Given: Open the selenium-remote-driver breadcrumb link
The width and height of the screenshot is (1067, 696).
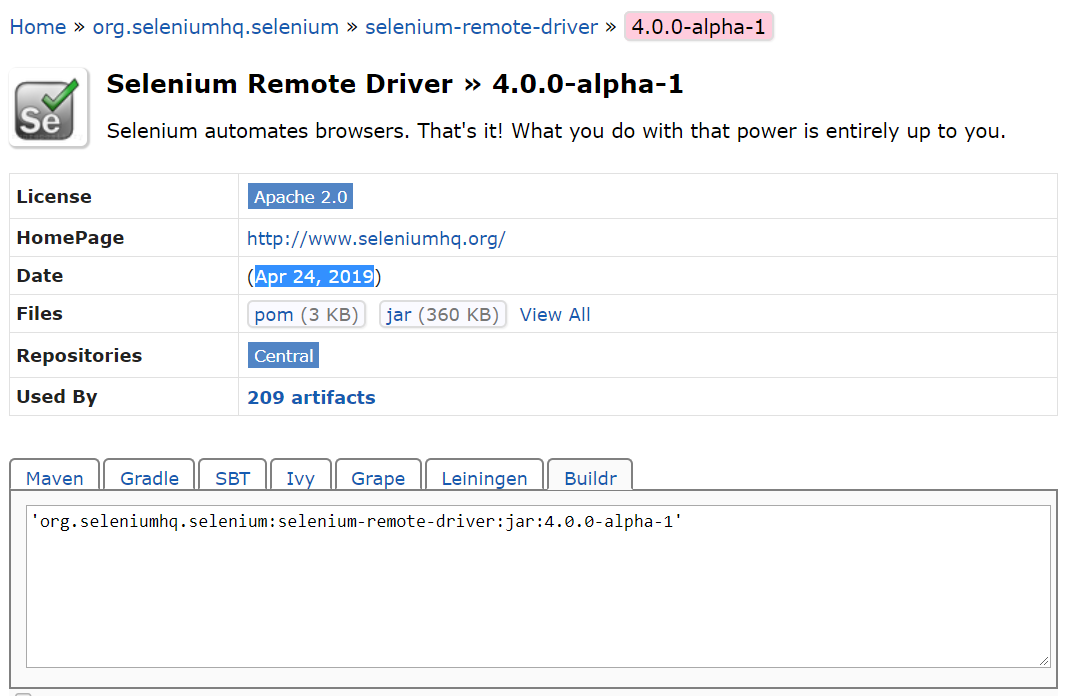Looking at the screenshot, I should 481,26.
